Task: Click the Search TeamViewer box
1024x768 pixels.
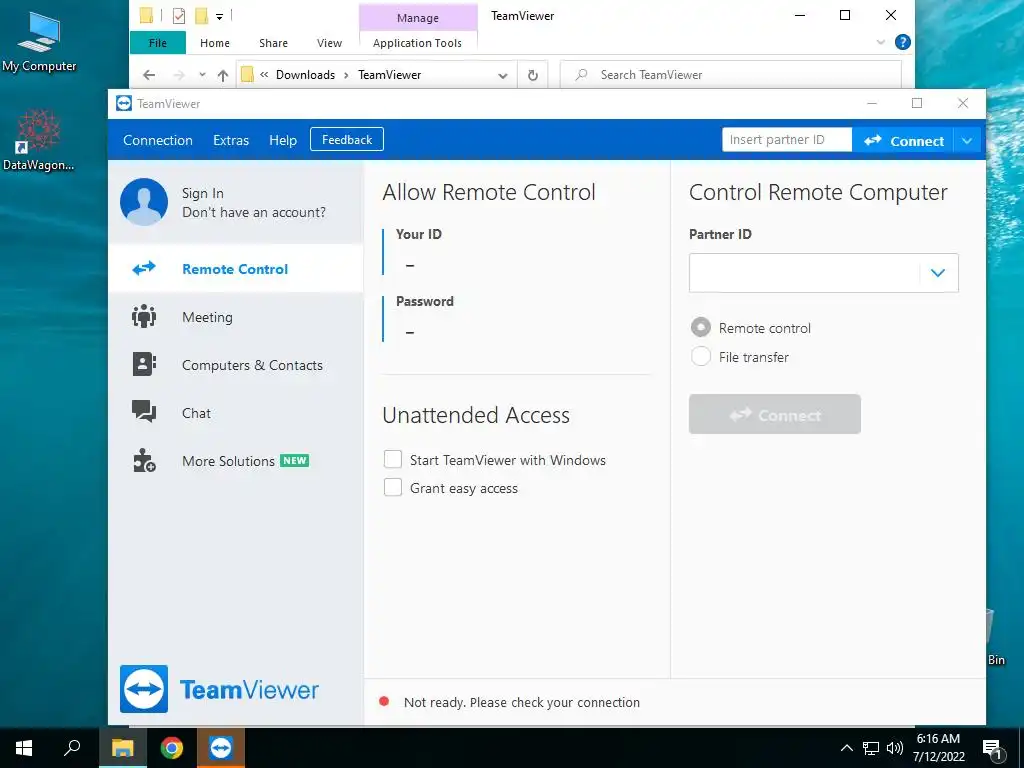Action: coord(731,75)
